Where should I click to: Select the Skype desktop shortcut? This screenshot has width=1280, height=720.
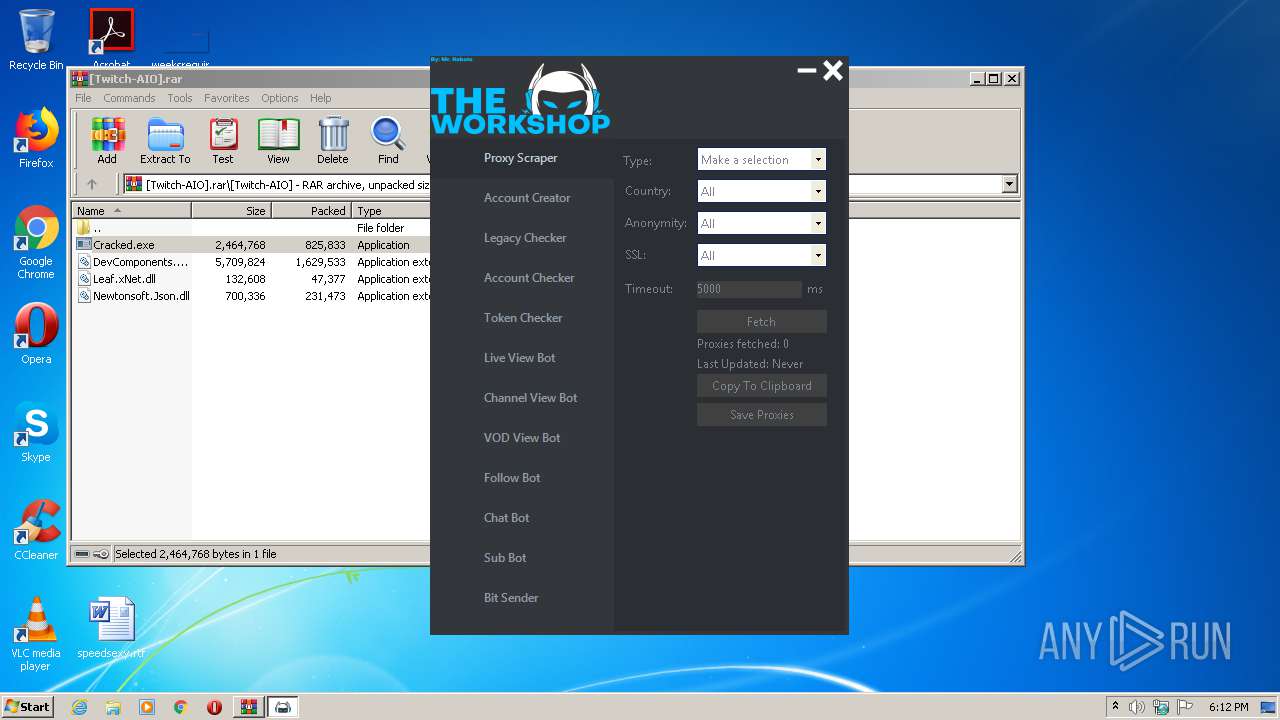(36, 432)
